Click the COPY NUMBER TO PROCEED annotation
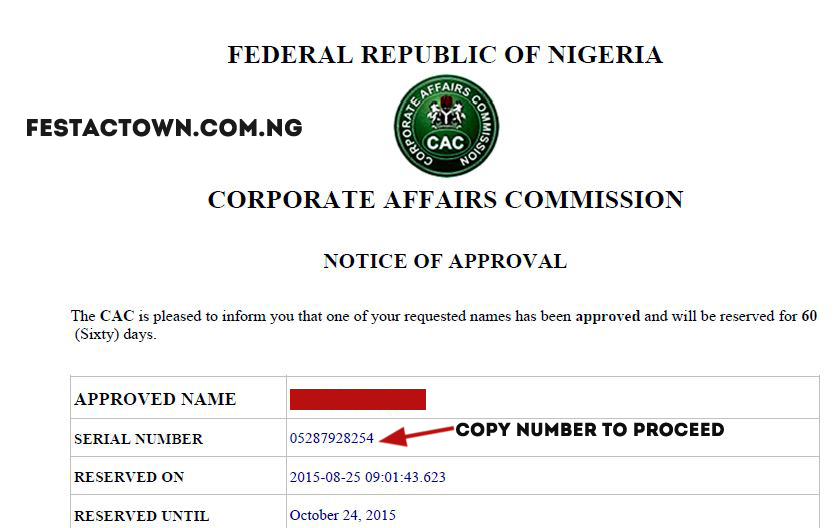The height and width of the screenshot is (528, 836). 590,429
